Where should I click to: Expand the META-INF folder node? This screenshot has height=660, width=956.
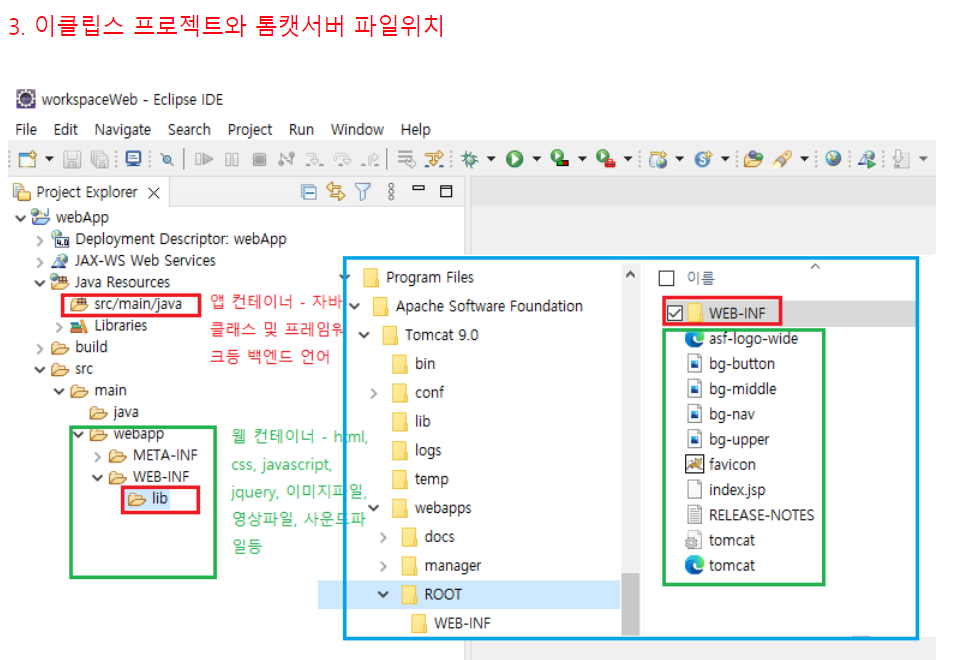98,456
